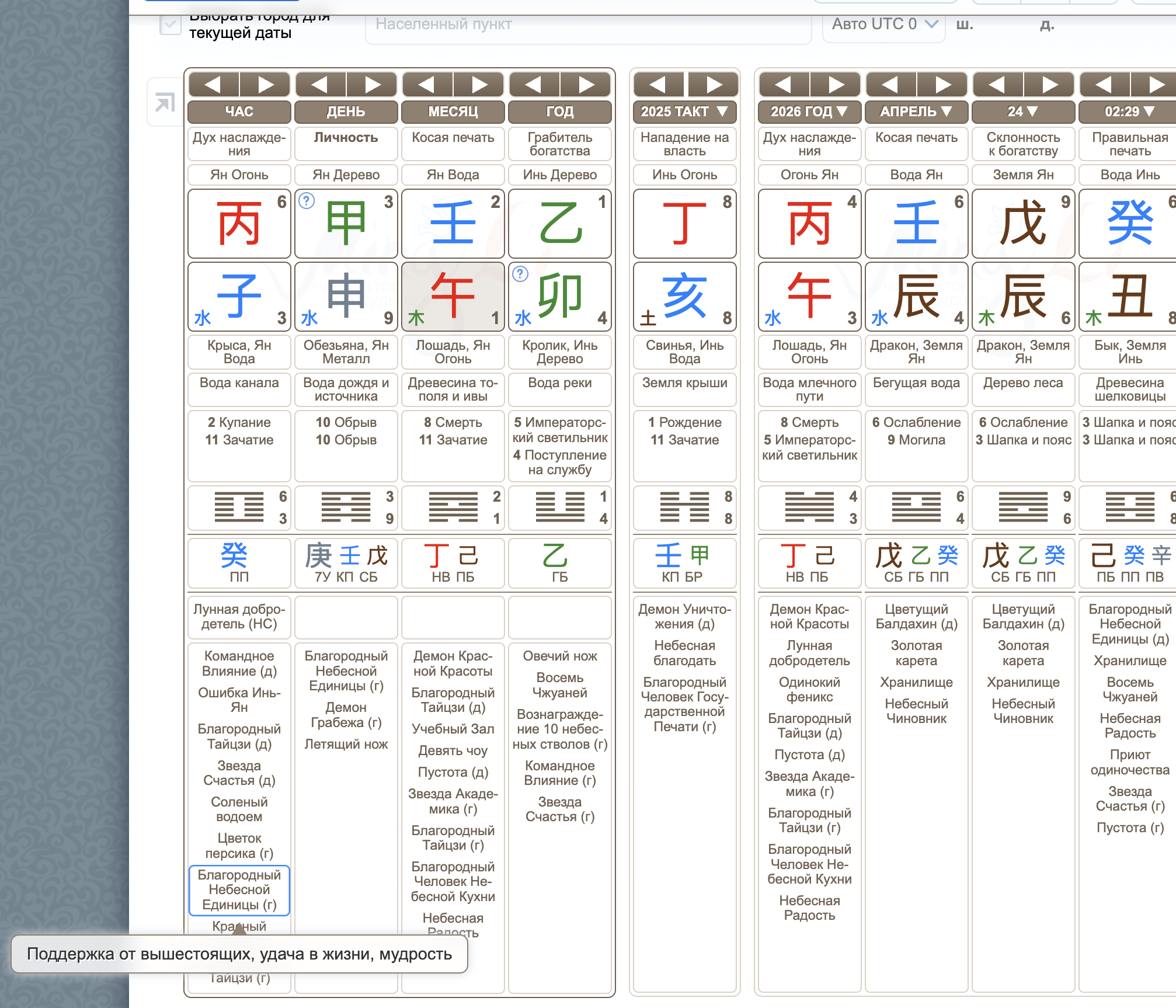This screenshot has width=1176, height=1008.
Task: Open the «Авто UTC 0» timezone dropdown
Action: (x=883, y=25)
